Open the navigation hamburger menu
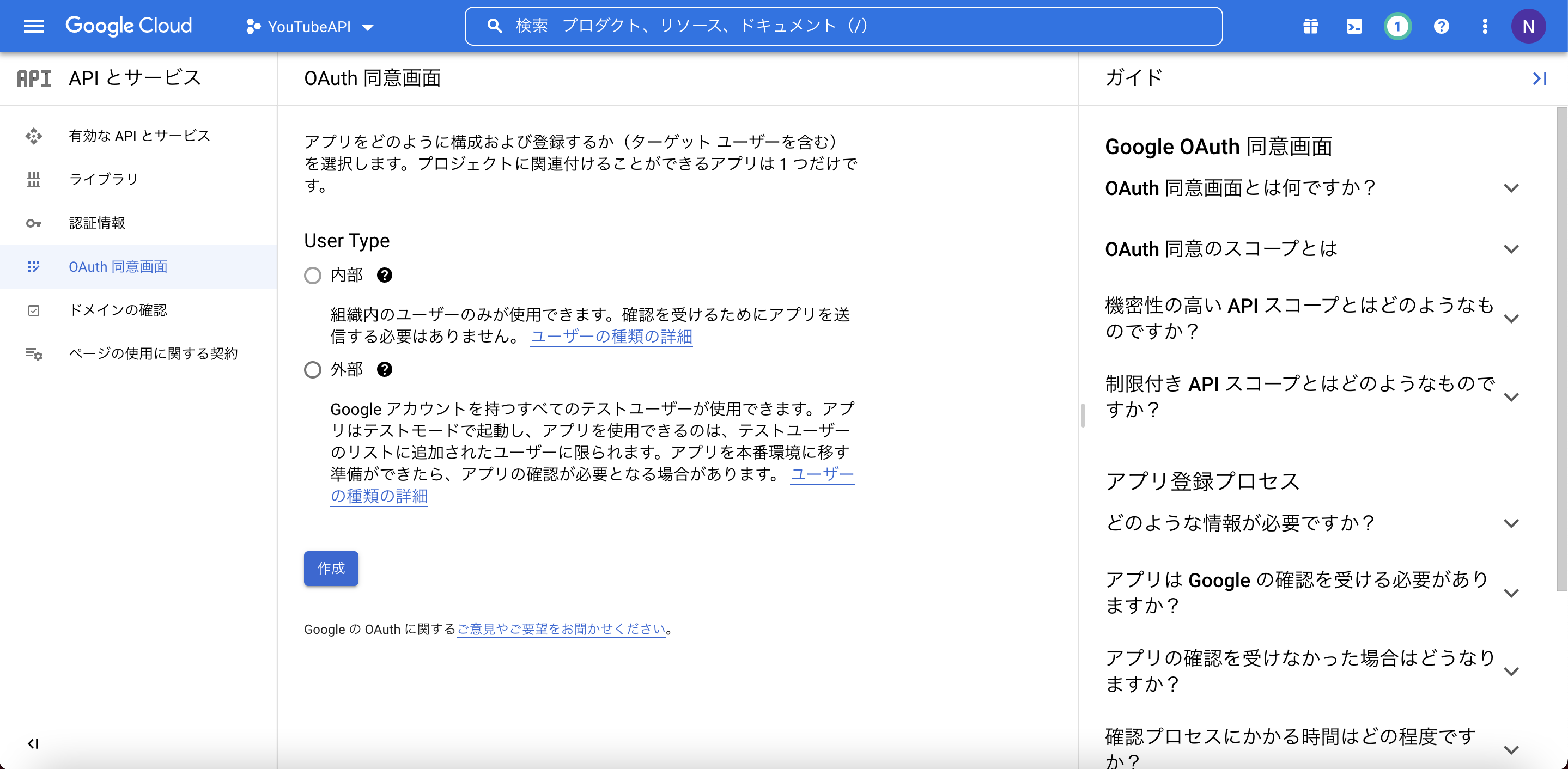Viewport: 1568px width, 769px height. click(33, 26)
